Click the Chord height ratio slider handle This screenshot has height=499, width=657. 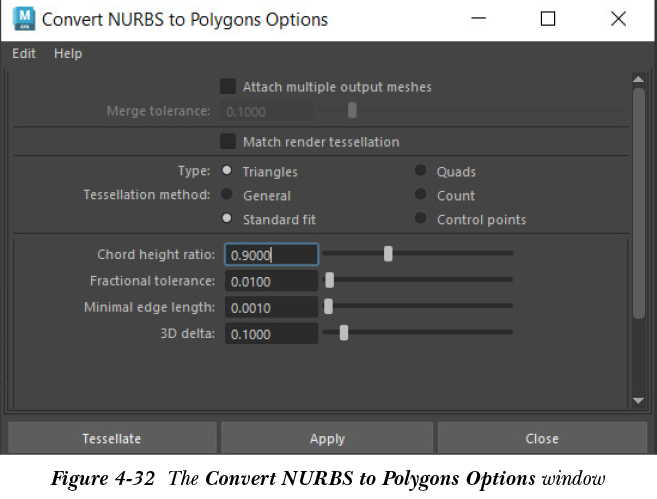coord(388,254)
